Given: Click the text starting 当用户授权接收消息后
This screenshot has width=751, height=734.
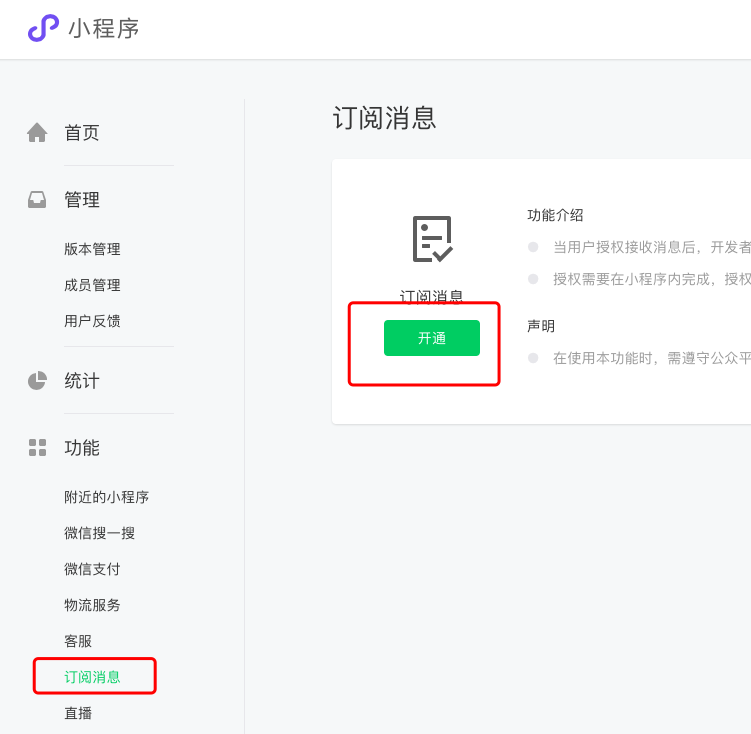Looking at the screenshot, I should [652, 247].
